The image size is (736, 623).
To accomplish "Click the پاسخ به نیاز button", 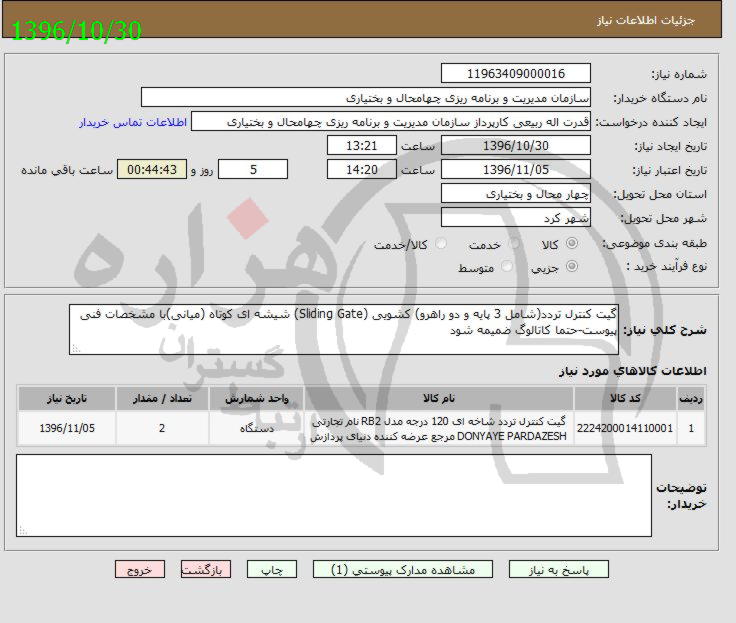I will (x=559, y=569).
